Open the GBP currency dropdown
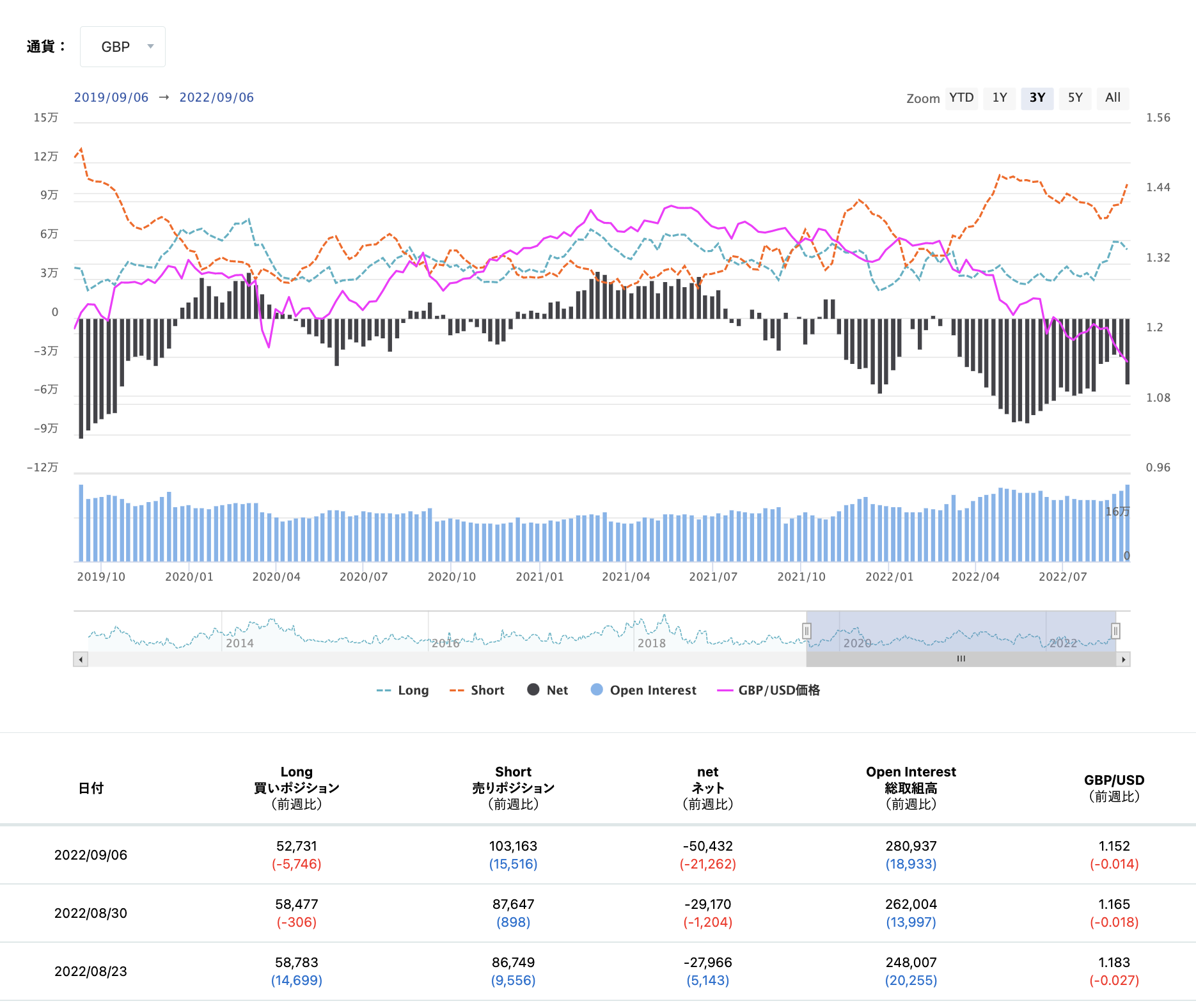This screenshot has width=1196, height=1008. (x=122, y=47)
